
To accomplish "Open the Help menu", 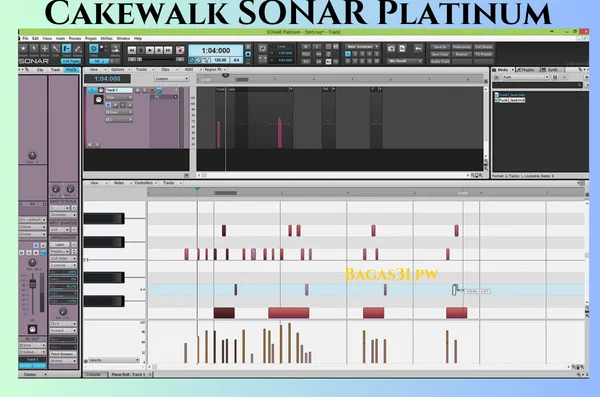I will pyautogui.click(x=138, y=39).
